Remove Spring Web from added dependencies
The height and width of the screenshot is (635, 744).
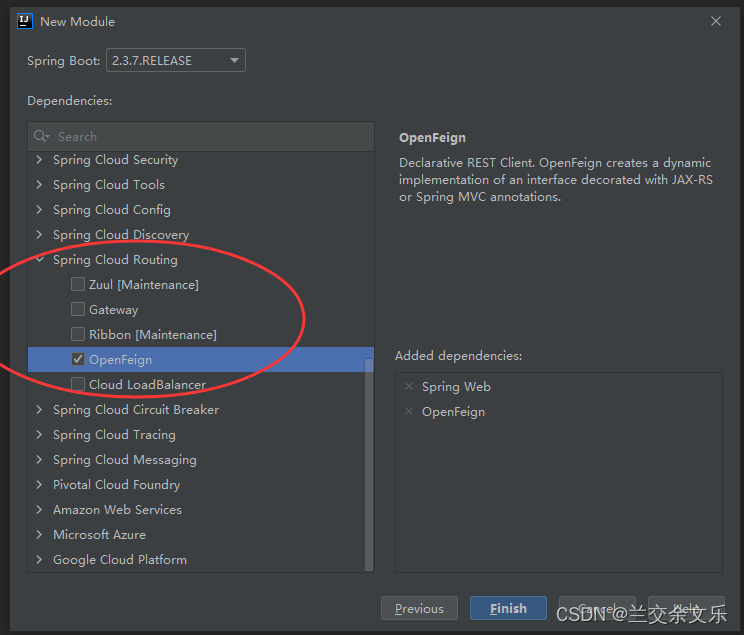[x=409, y=386]
